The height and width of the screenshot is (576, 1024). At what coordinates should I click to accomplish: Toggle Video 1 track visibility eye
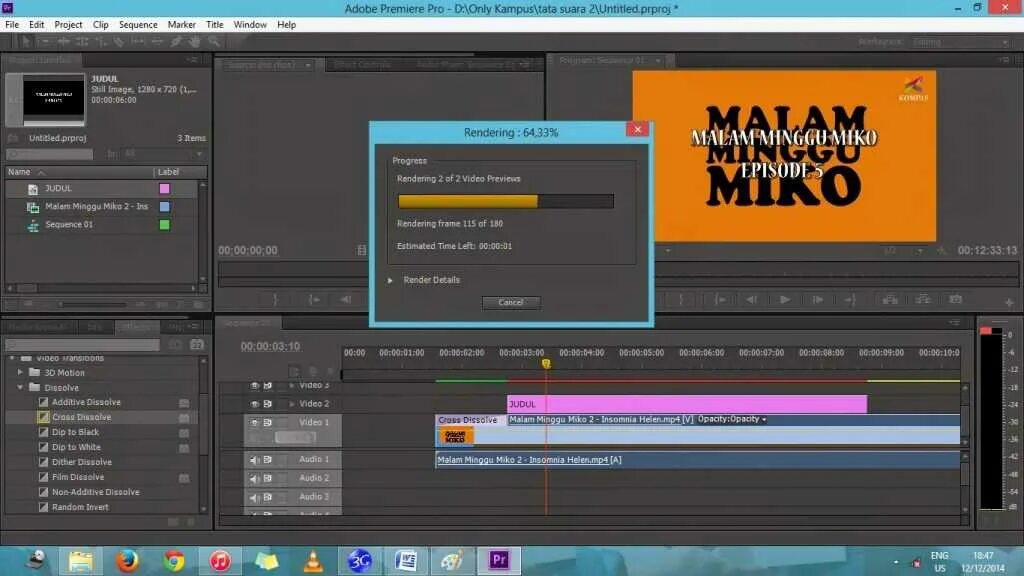click(255, 423)
